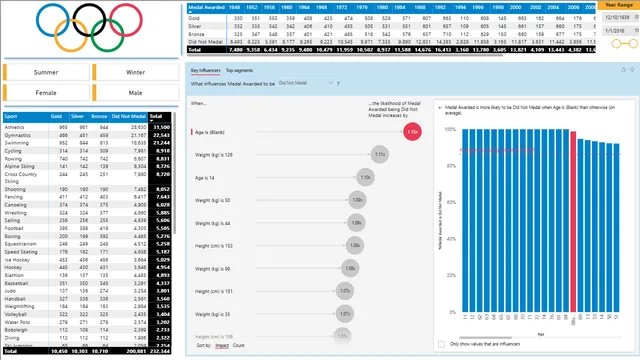Click the 'Age is (Blank)' influencer label
This screenshot has width=640, height=360.
tap(209, 132)
